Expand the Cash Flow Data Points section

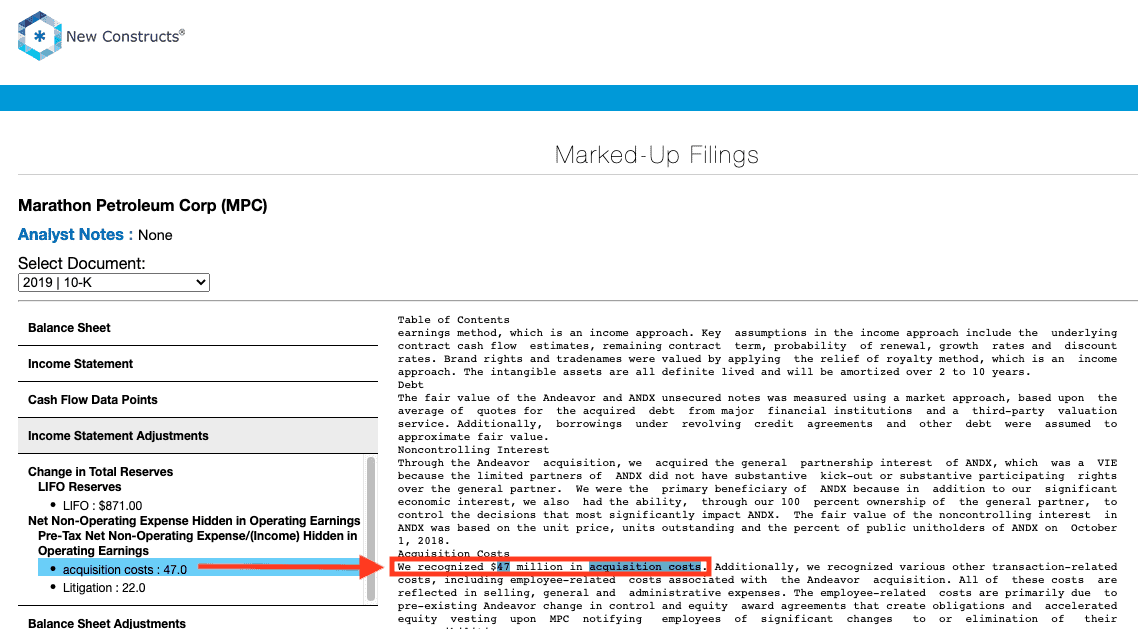pyautogui.click(x=197, y=400)
